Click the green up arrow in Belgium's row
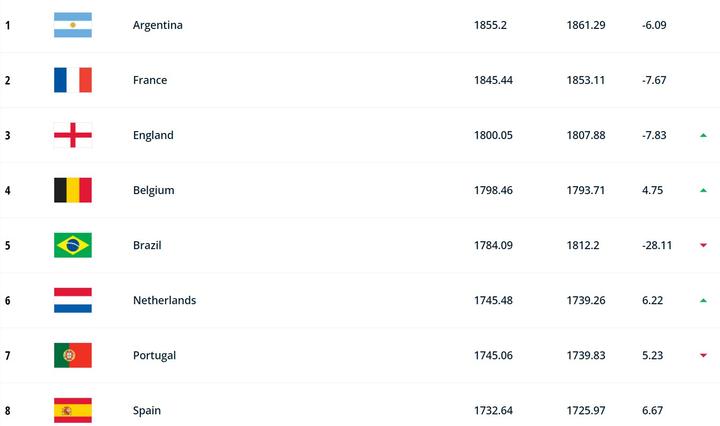 704,190
